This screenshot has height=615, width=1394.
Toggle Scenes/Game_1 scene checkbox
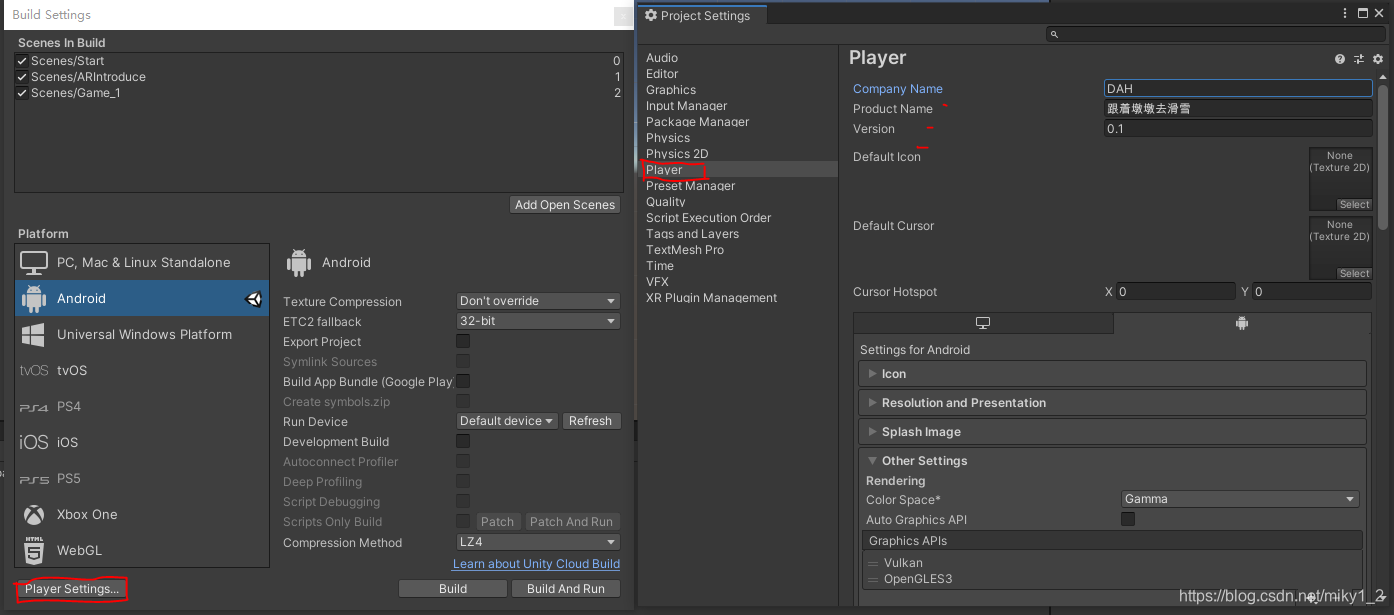[22, 93]
